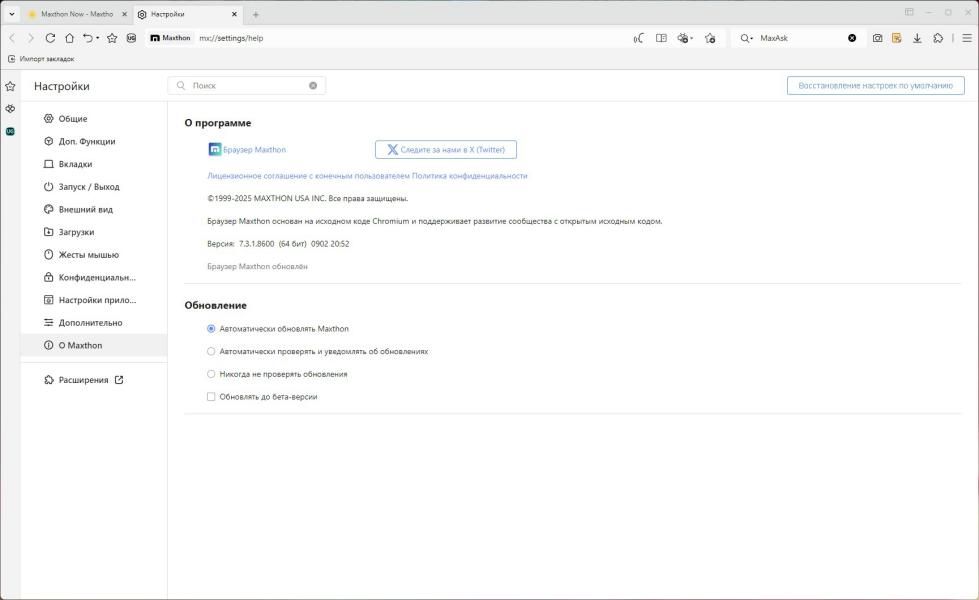979x600 pixels.
Task: Open search engine dropdown magnifier
Action: click(x=746, y=38)
